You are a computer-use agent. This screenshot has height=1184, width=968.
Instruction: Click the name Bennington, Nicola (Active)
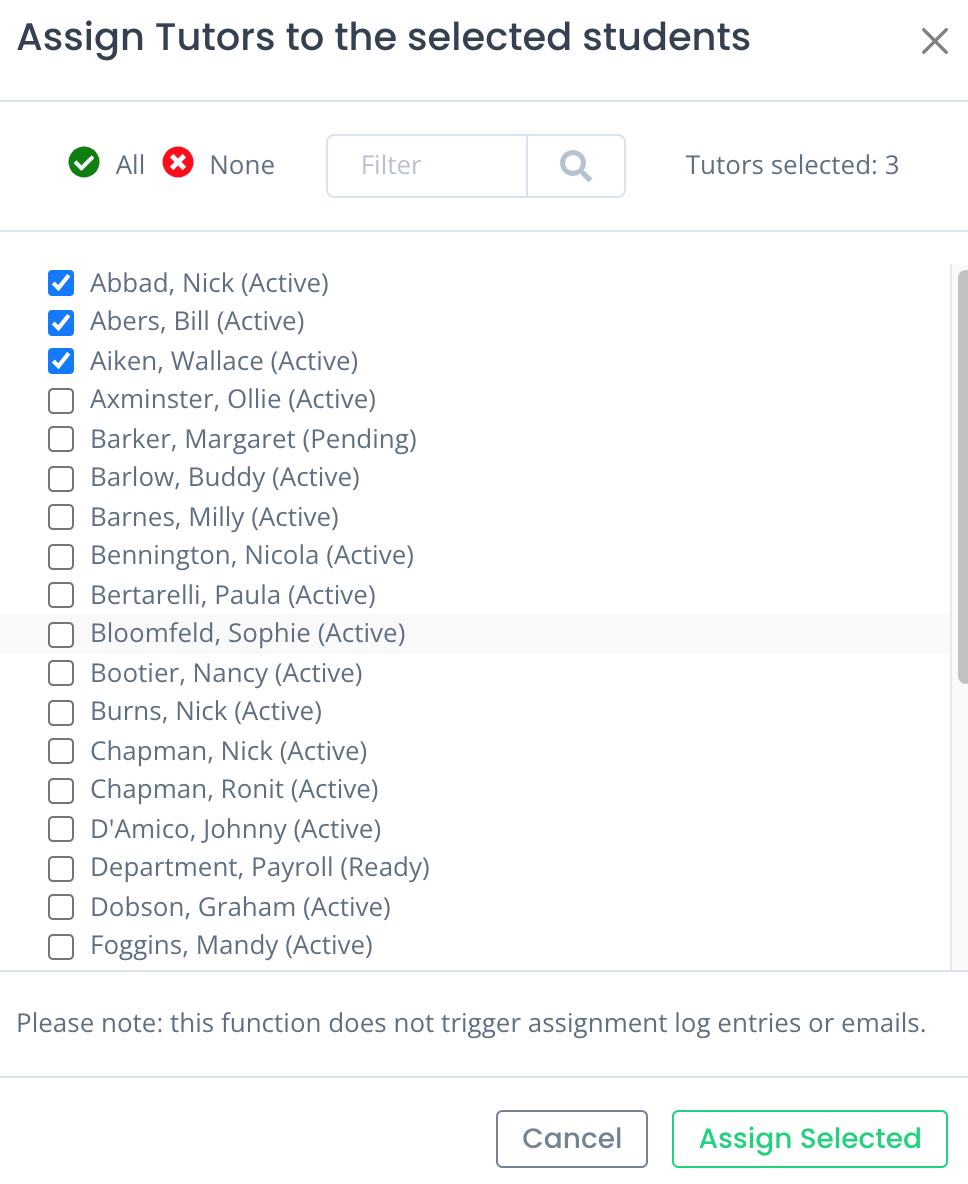[x=252, y=556]
